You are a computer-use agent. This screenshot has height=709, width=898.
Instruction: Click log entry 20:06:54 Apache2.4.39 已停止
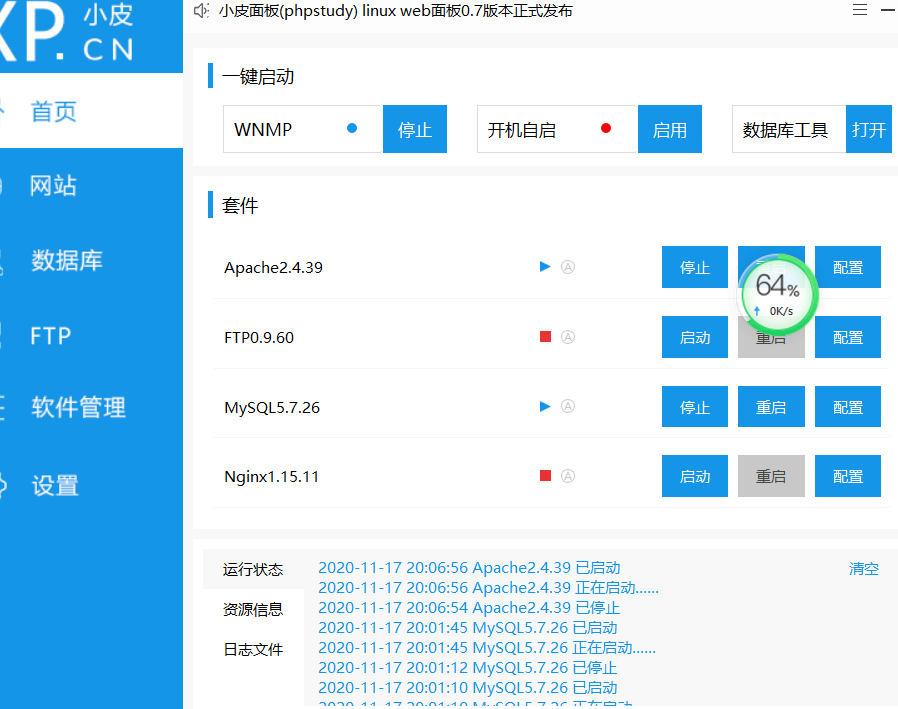[x=469, y=608]
